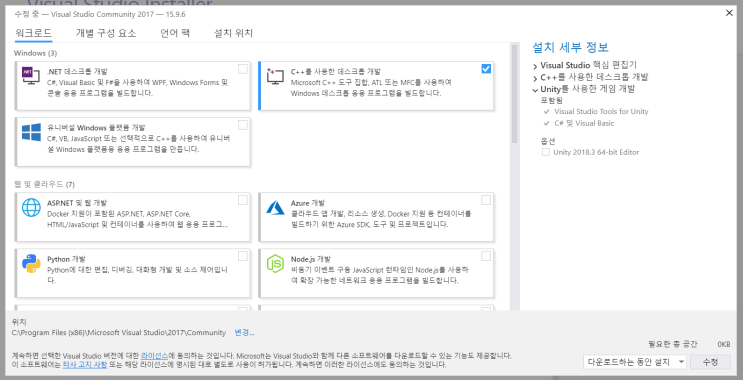Click the 설치 세부 정보 heading
743x380 pixels.
point(571,47)
